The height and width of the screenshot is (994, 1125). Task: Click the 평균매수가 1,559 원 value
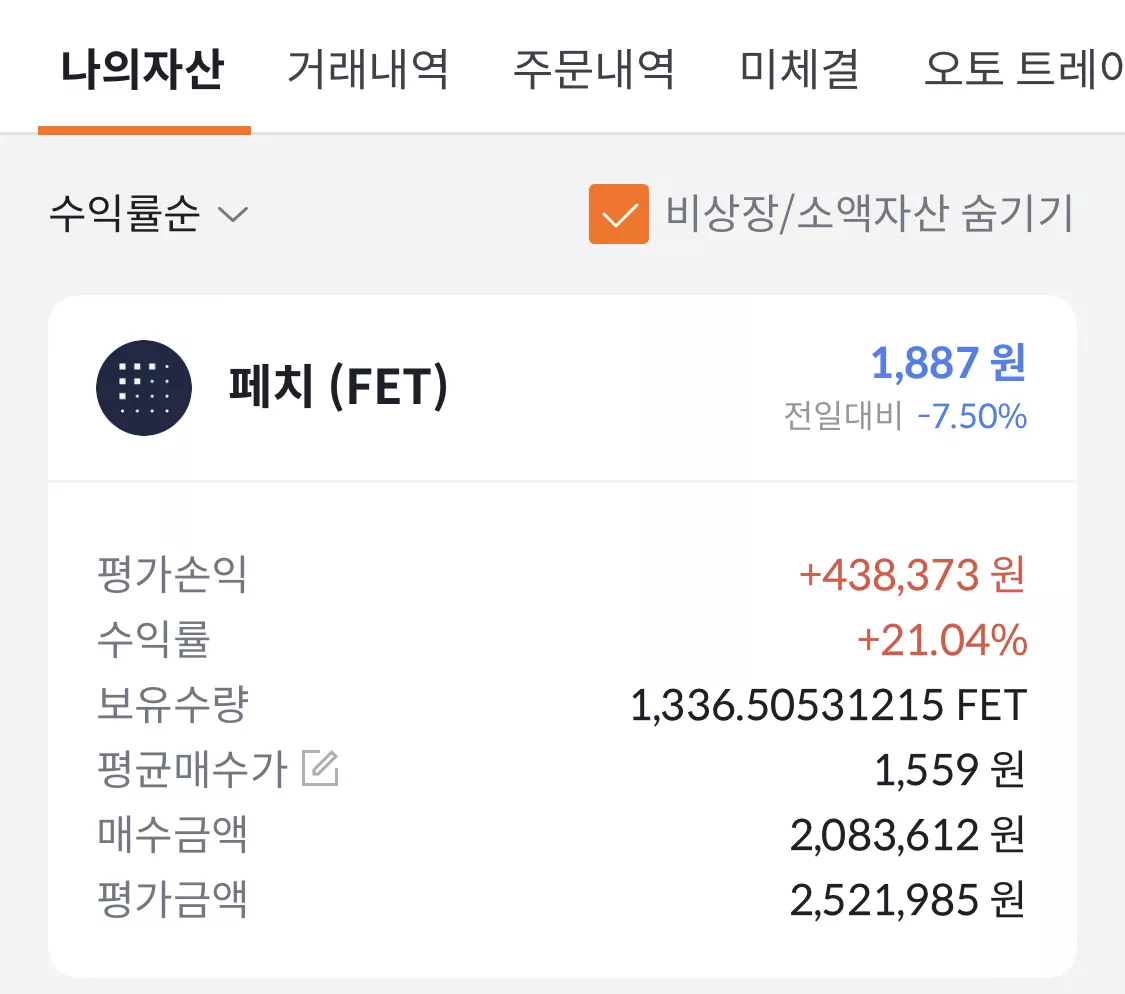pyautogui.click(x=950, y=770)
